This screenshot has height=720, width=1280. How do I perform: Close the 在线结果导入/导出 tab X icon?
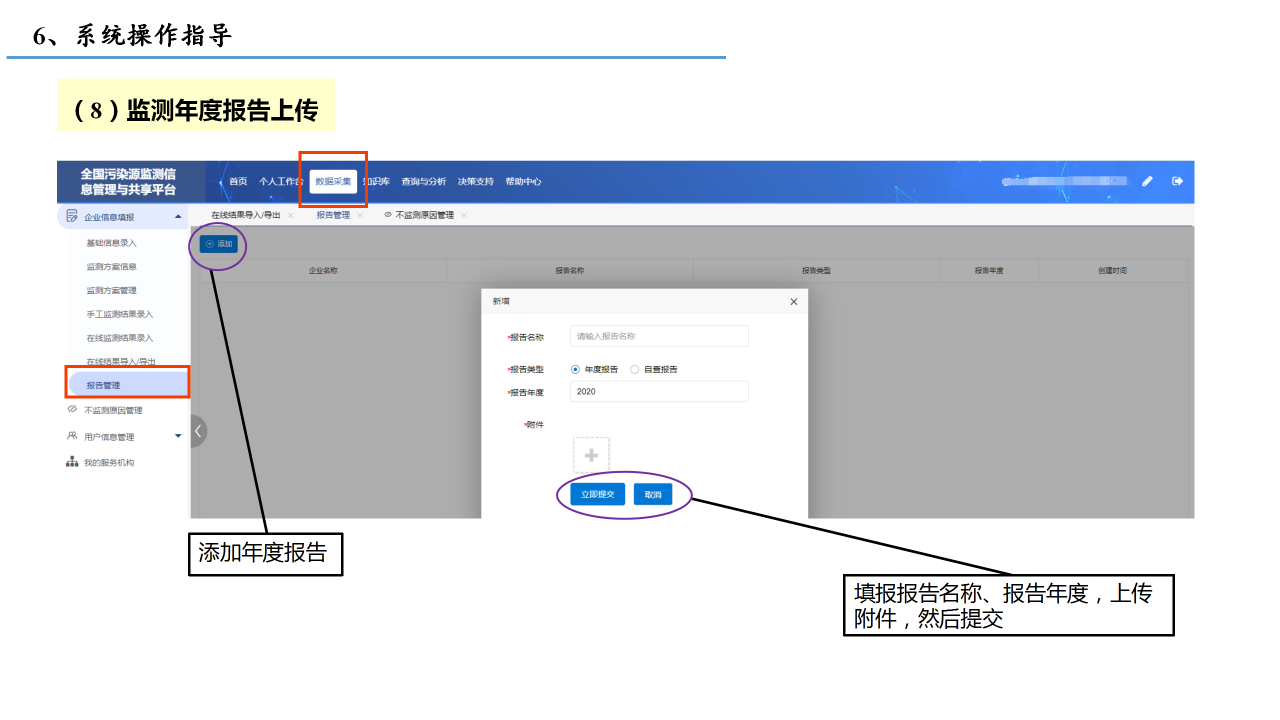(290, 215)
